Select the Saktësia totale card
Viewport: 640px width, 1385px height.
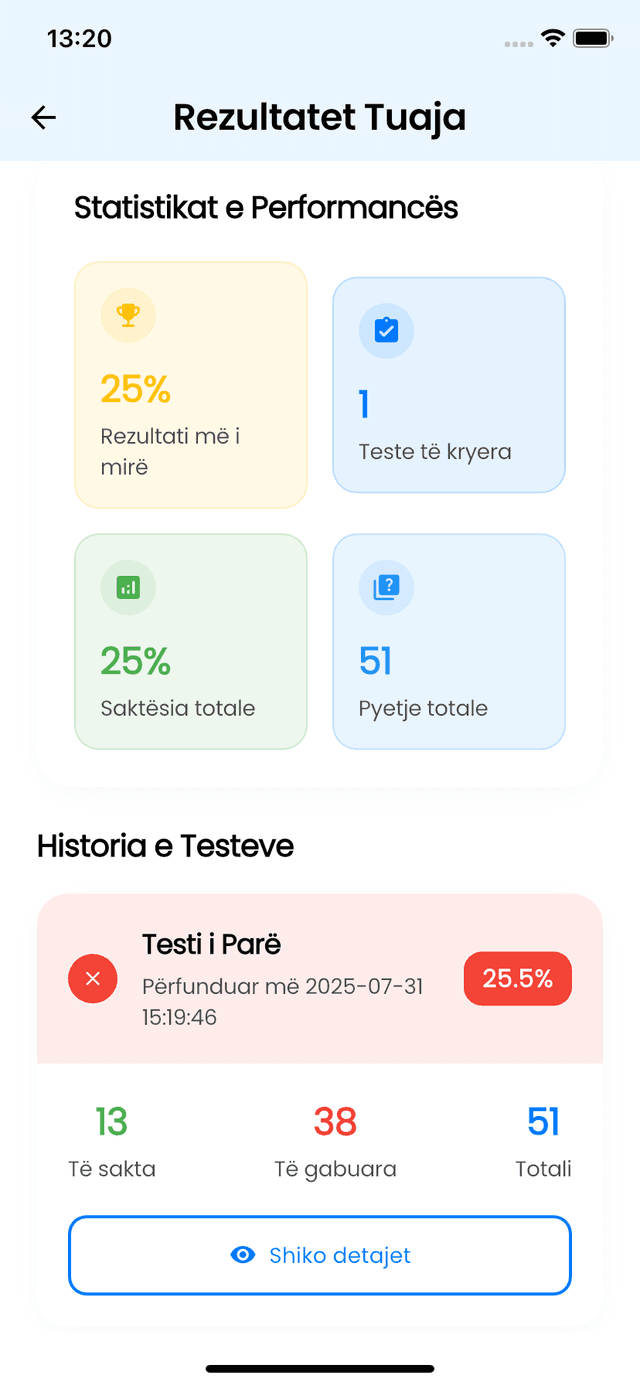(191, 641)
